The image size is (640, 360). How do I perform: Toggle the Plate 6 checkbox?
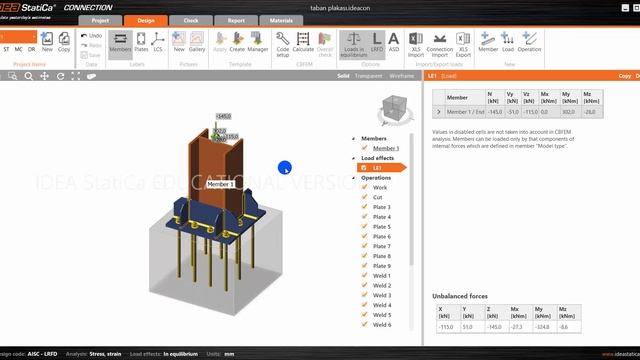[364, 236]
